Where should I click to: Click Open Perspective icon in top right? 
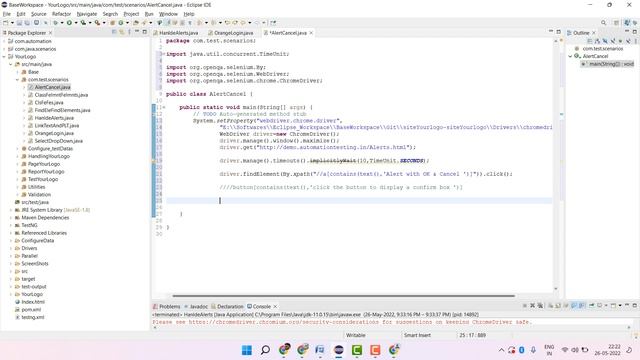click(x=617, y=23)
